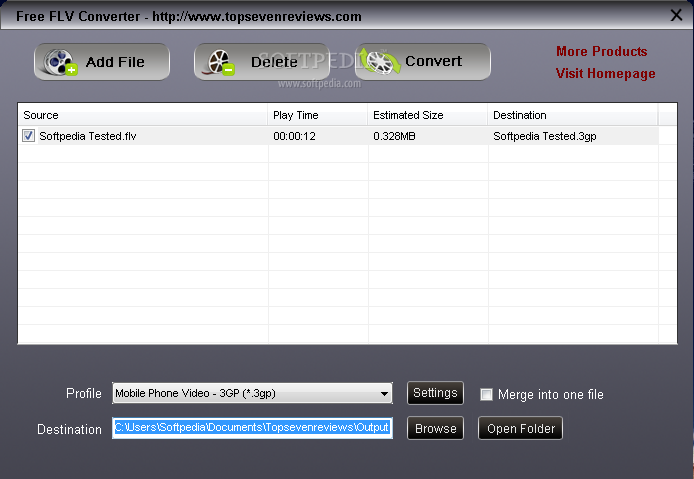Screen dimensions: 694x479
Task: Click the Destination path input field
Action: coord(252,428)
